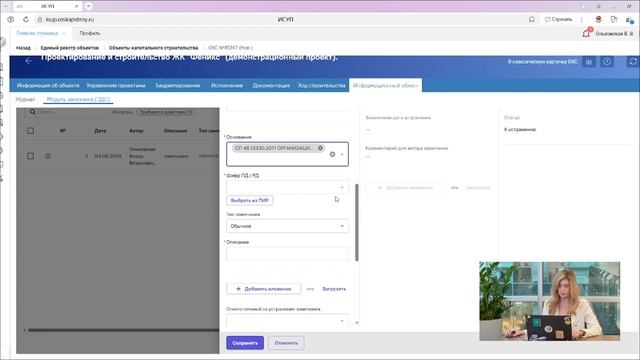Open the notification bell with the red badge
The height and width of the screenshot is (360, 640).
586,33
